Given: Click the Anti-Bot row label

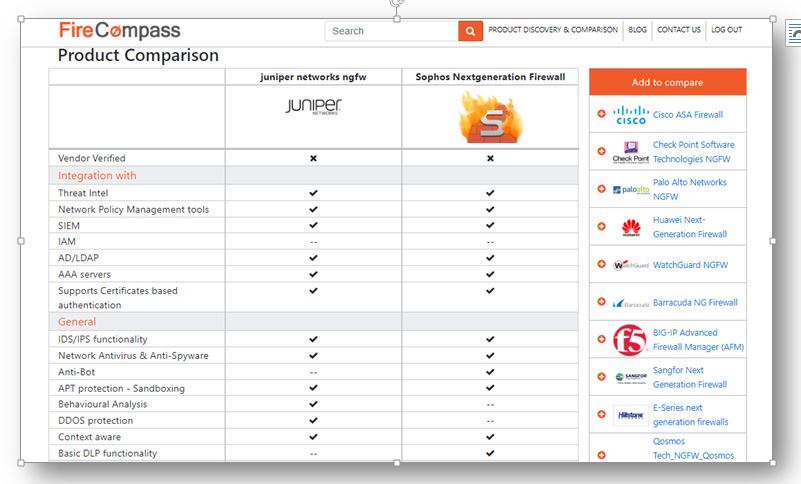Looking at the screenshot, I should point(76,372).
